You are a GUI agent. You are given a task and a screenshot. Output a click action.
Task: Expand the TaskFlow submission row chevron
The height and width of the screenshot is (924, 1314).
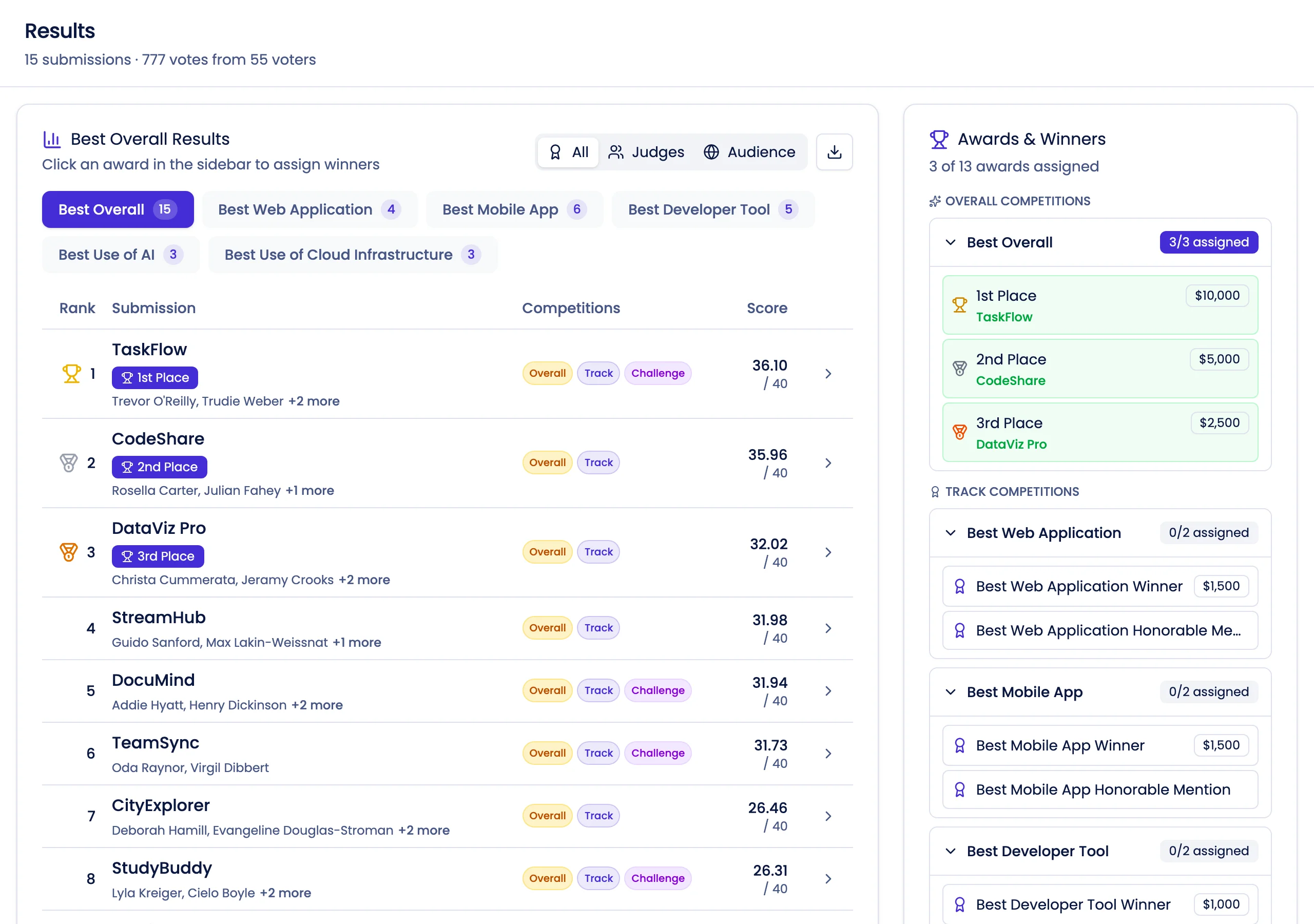828,373
